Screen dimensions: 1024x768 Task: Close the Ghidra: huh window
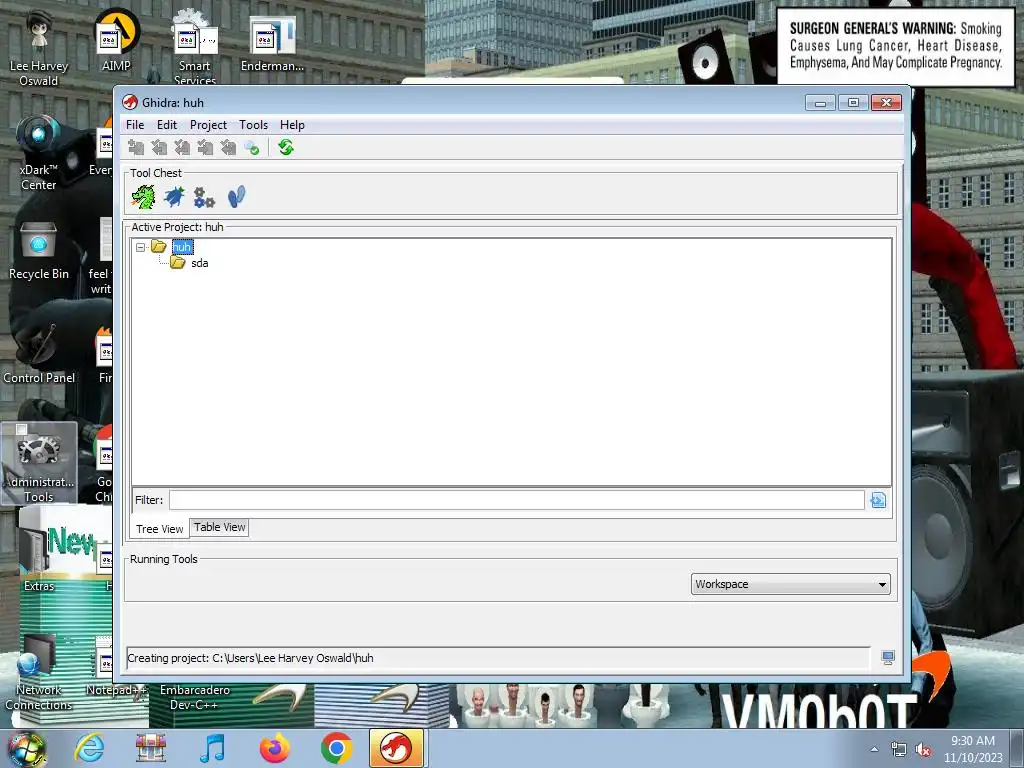(886, 103)
